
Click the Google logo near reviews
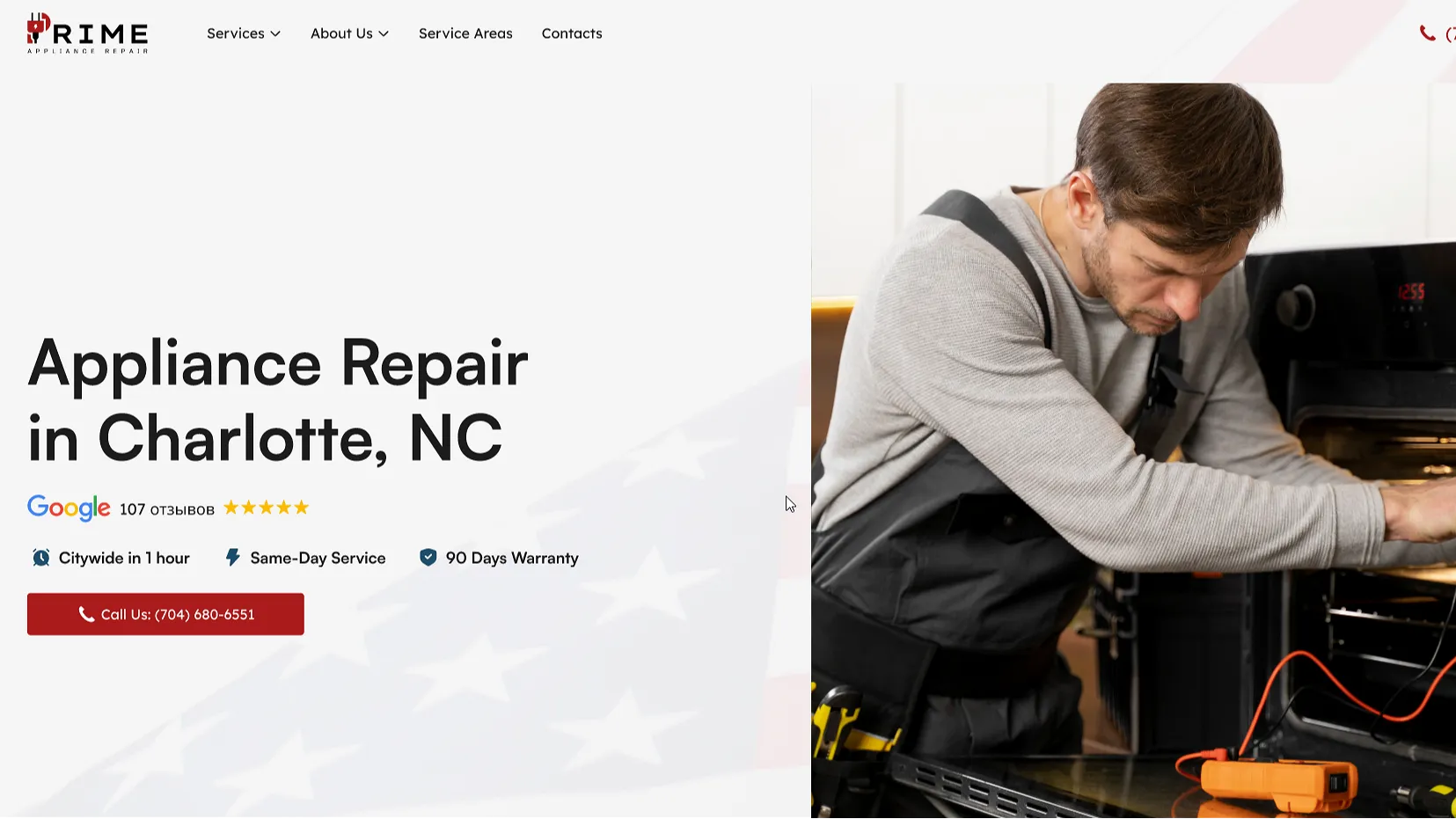coord(69,508)
